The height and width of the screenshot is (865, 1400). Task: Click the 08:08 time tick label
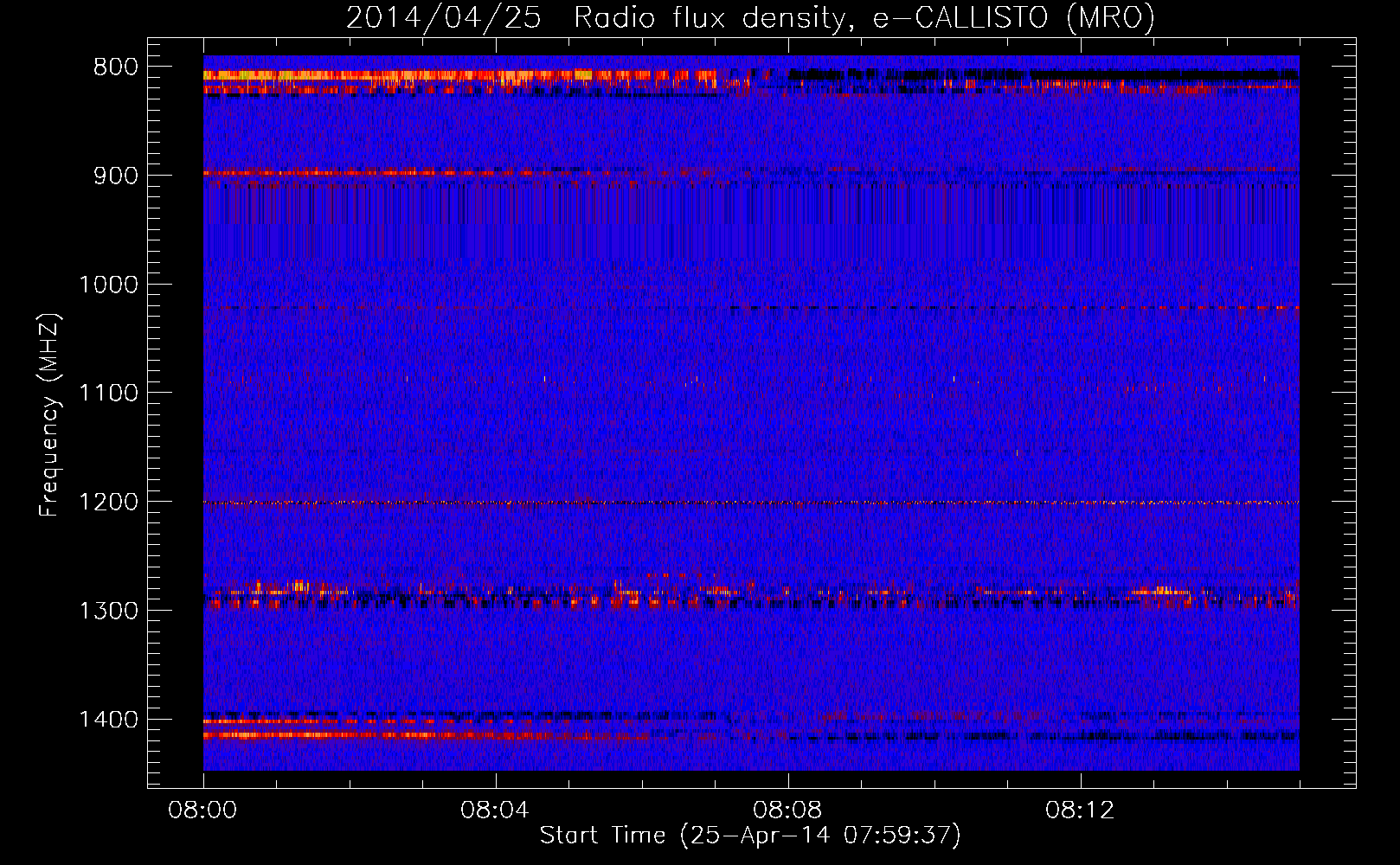[x=787, y=811]
